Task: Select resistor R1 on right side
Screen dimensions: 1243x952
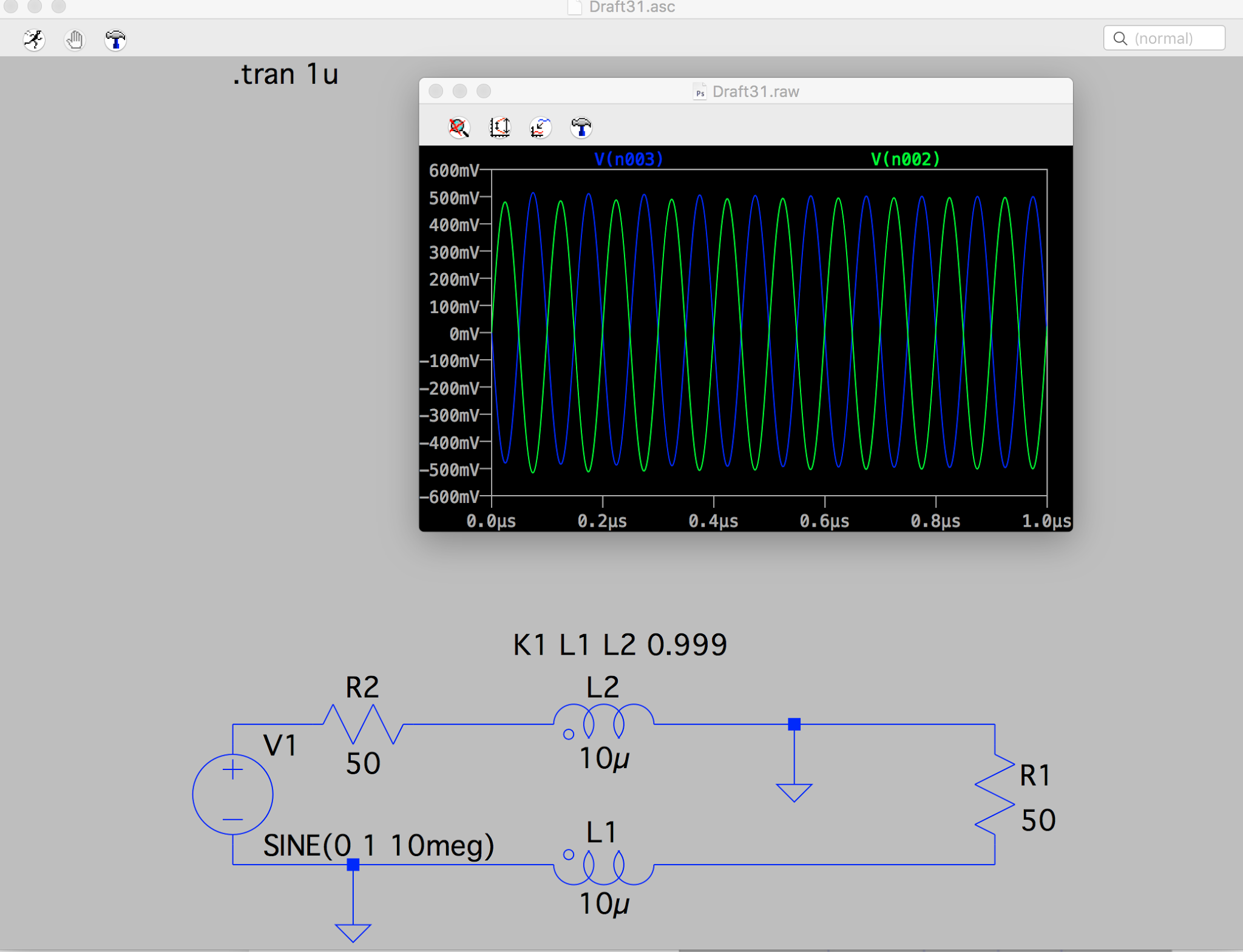Action: (x=994, y=795)
